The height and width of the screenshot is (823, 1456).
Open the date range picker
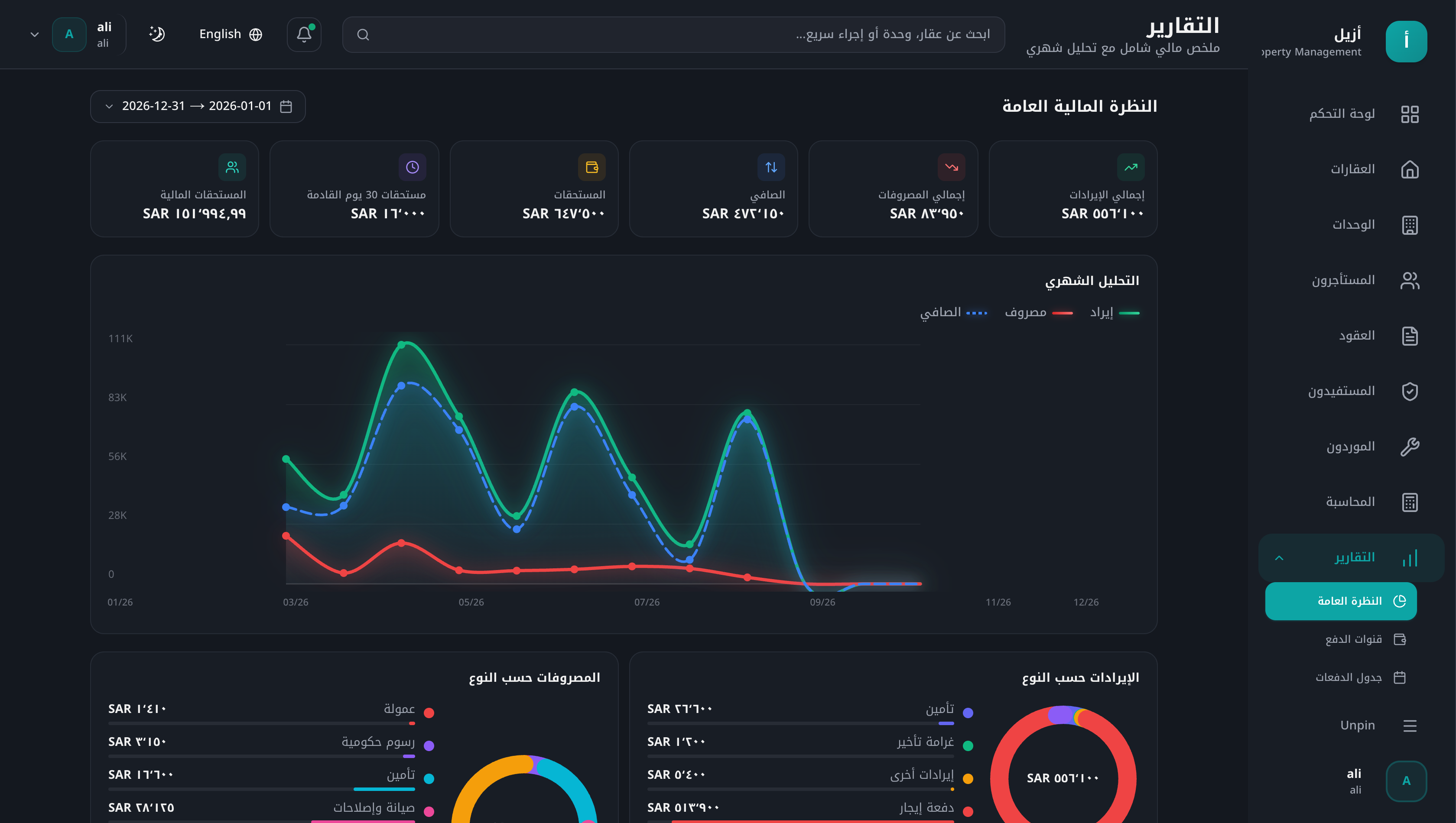[x=198, y=106]
